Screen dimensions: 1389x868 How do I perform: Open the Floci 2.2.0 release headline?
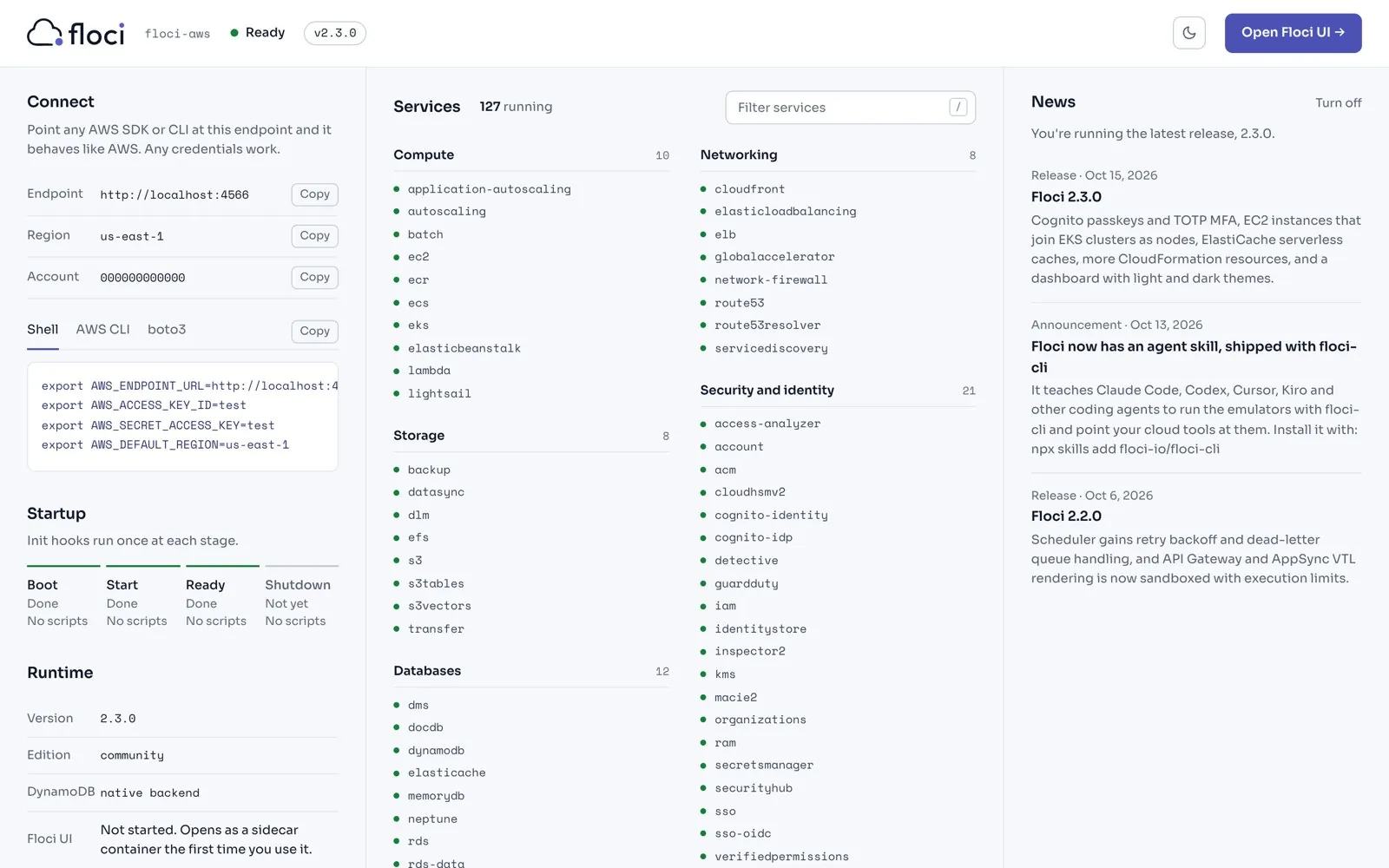(x=1066, y=516)
